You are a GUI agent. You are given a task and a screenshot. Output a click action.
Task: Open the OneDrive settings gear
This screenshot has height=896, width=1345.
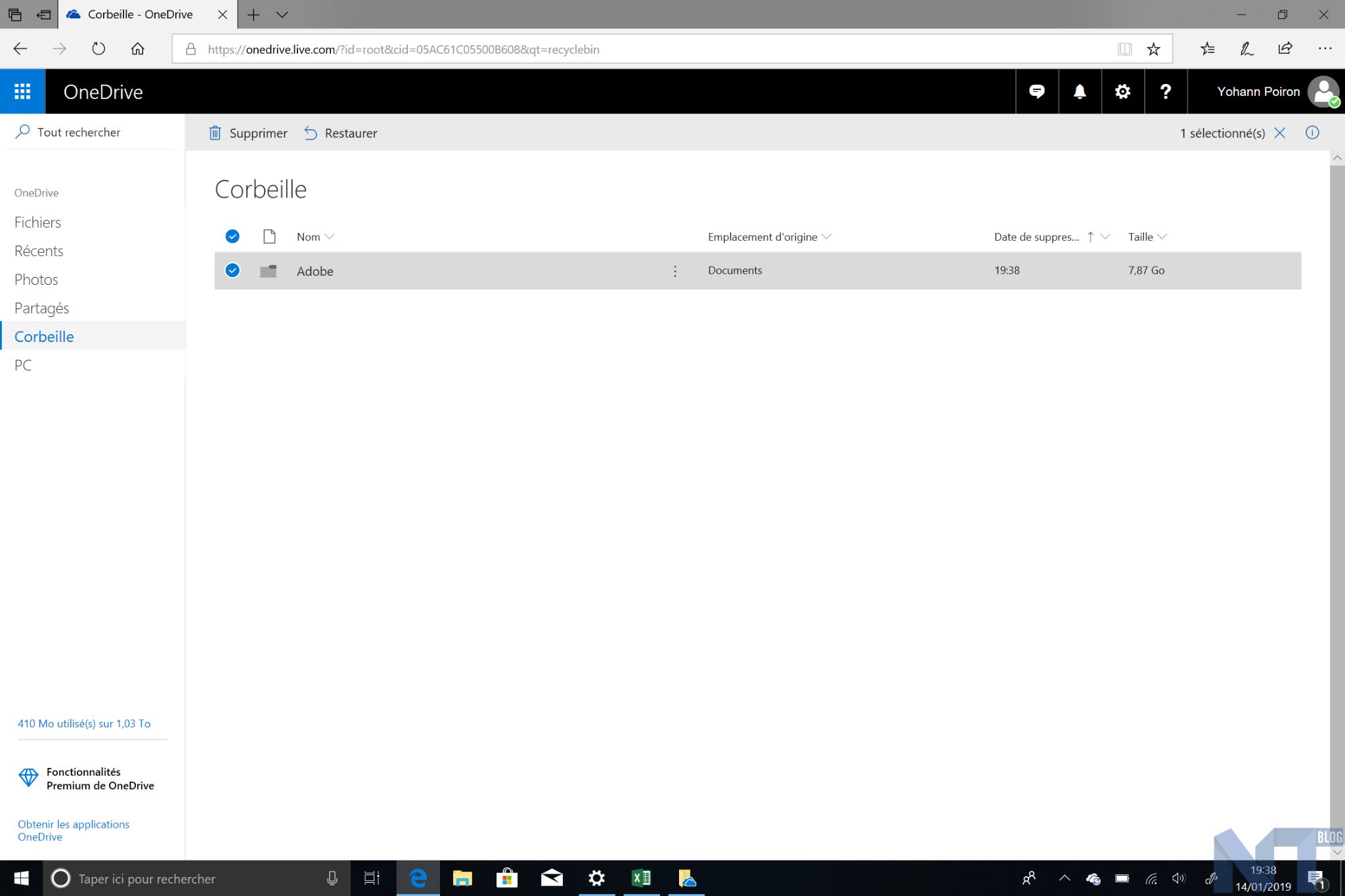coord(1122,91)
